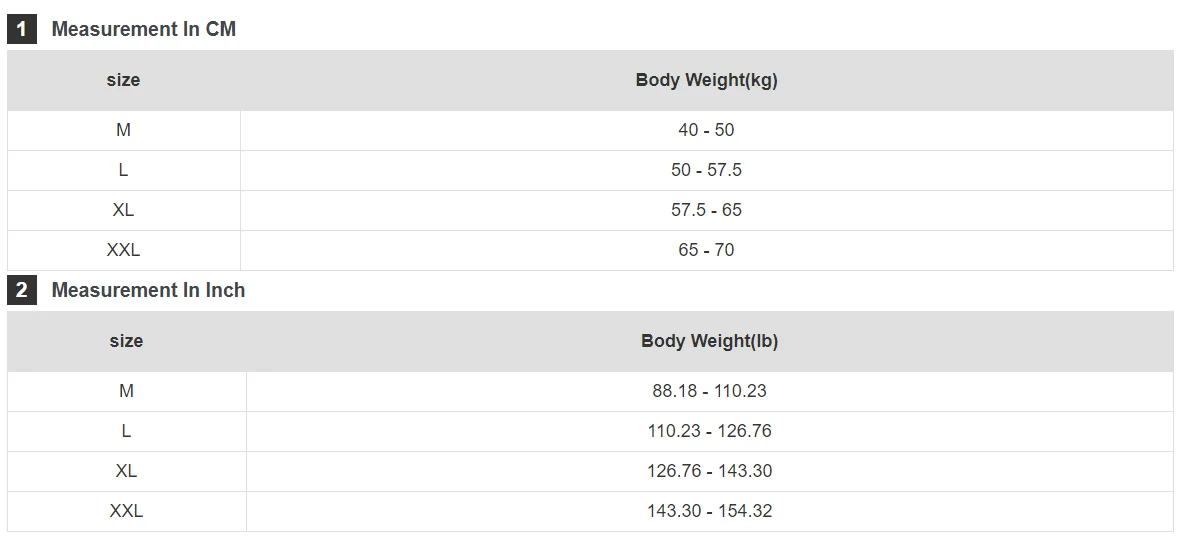Screen dimensions: 1185x544
Task: Select the Measurement In CM heading
Action: 143,29
